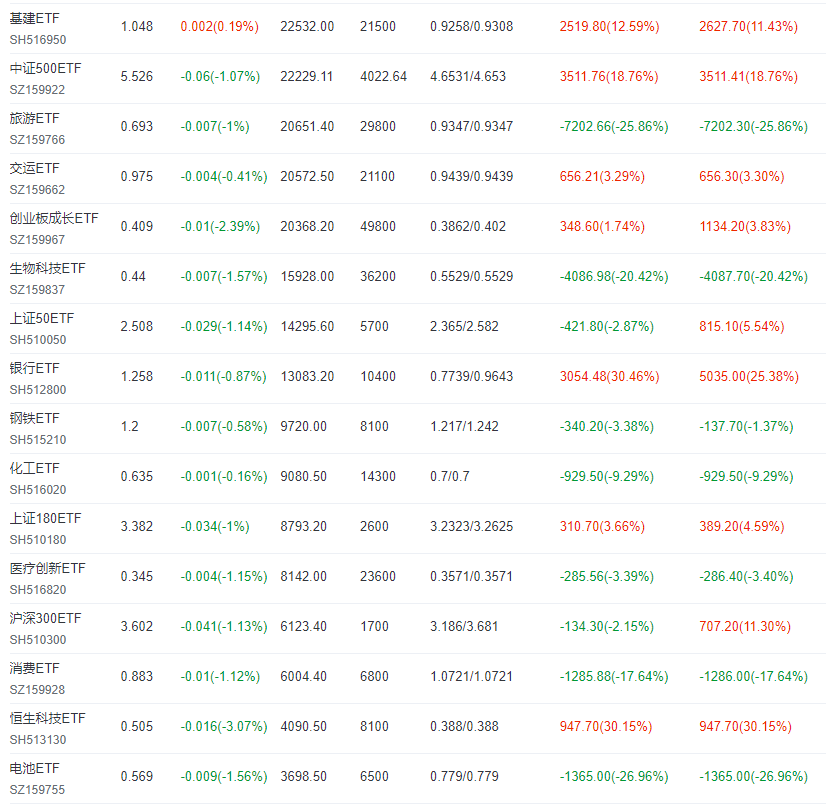Select the 上证50ETF name
The width and height of the screenshot is (826, 806).
(x=42, y=319)
